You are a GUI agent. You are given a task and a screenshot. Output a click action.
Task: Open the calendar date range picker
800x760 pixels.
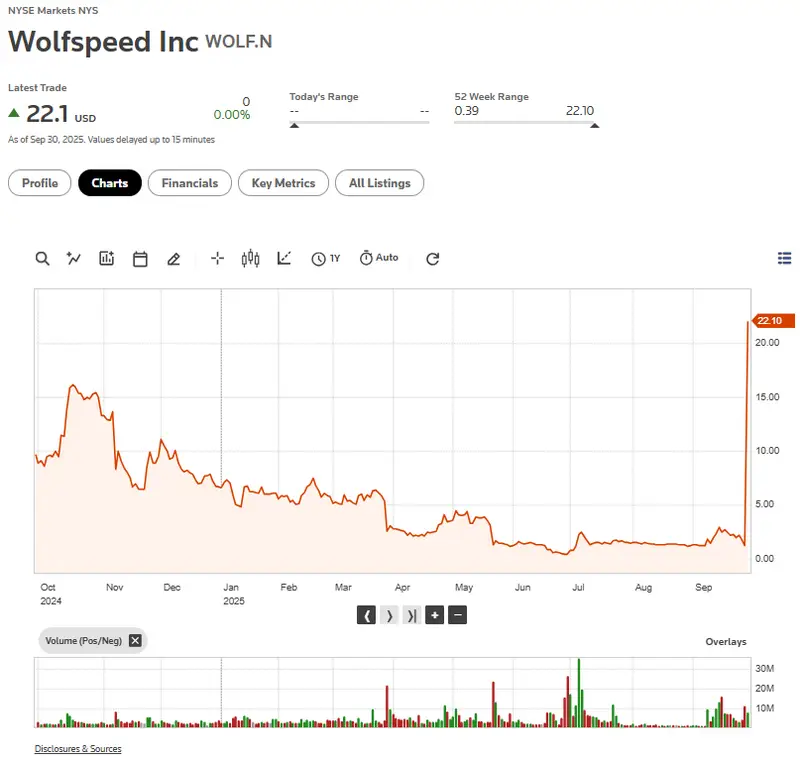[140, 258]
